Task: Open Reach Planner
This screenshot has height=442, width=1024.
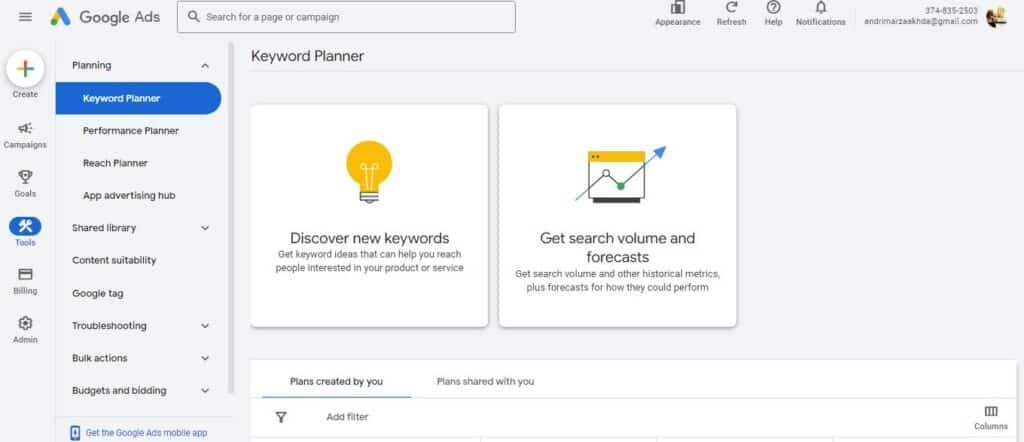Action: coord(115,163)
